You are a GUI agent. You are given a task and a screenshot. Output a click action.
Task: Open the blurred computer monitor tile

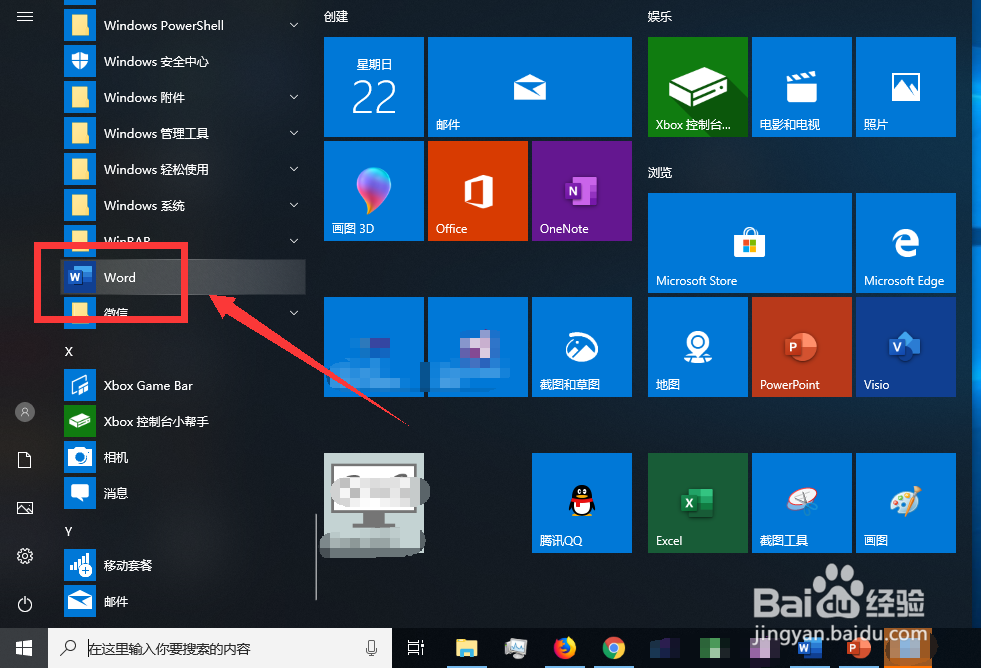[374, 503]
